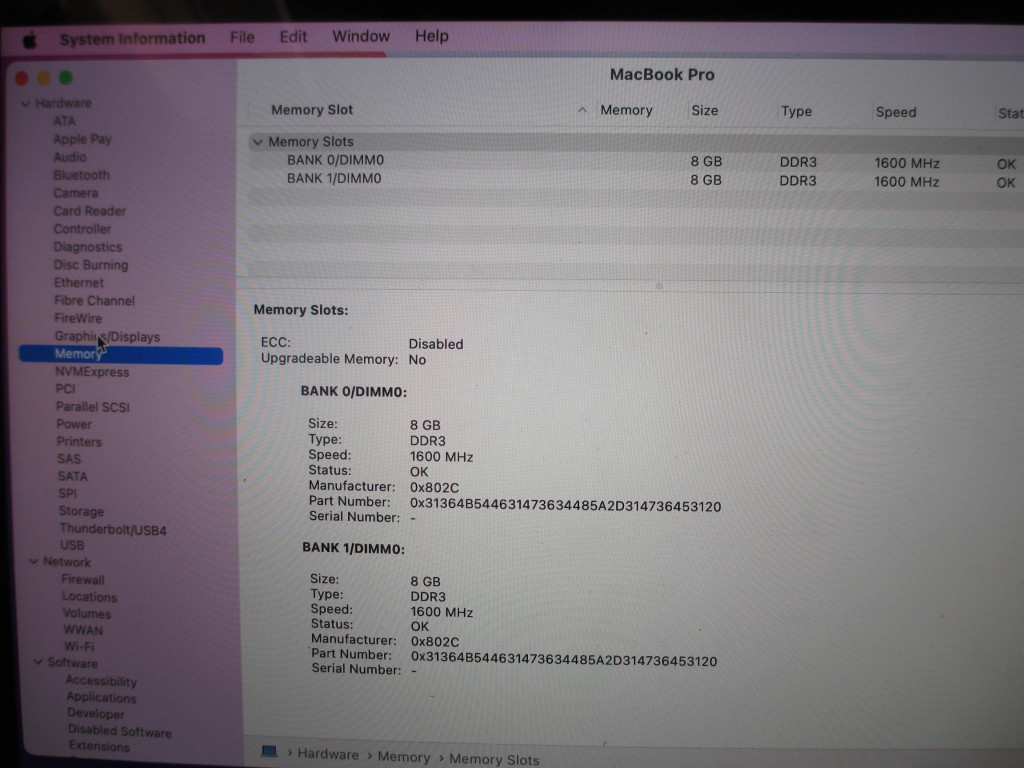Select Card Reader in the sidebar
1024x768 pixels.
(90, 211)
